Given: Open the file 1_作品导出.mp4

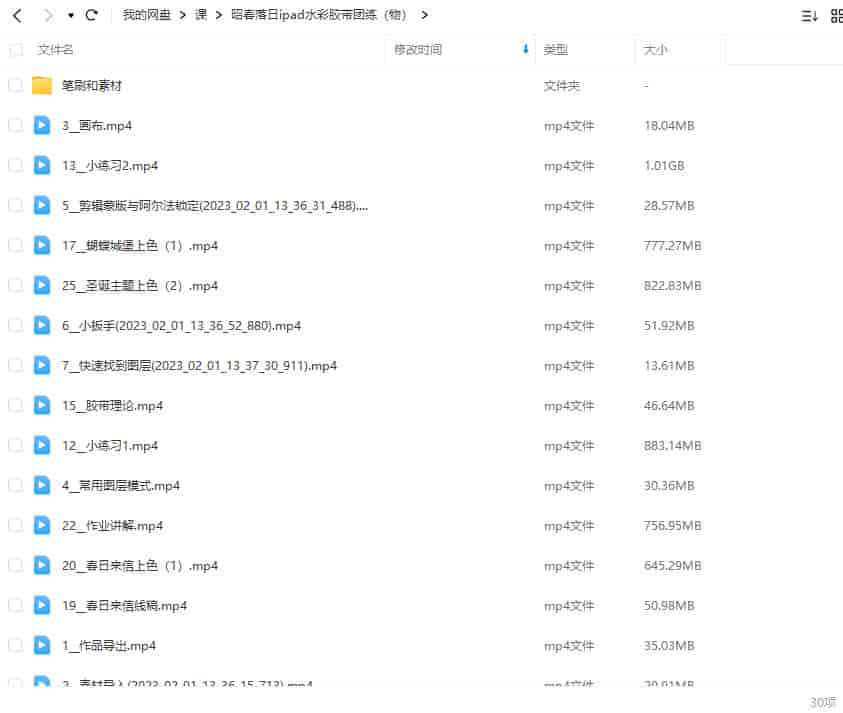Looking at the screenshot, I should pos(109,645).
